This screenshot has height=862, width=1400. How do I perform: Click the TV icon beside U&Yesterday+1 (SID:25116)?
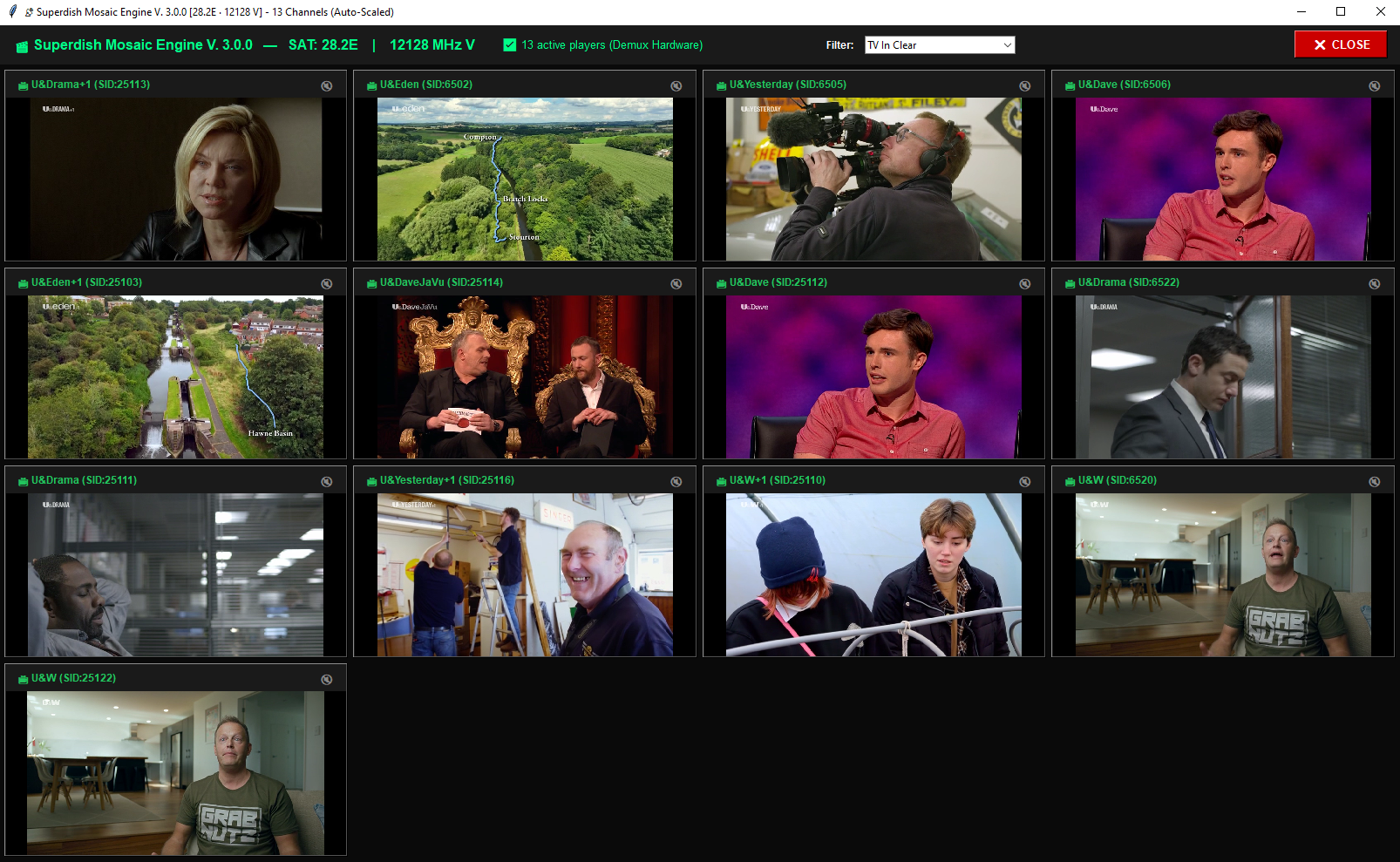[372, 481]
